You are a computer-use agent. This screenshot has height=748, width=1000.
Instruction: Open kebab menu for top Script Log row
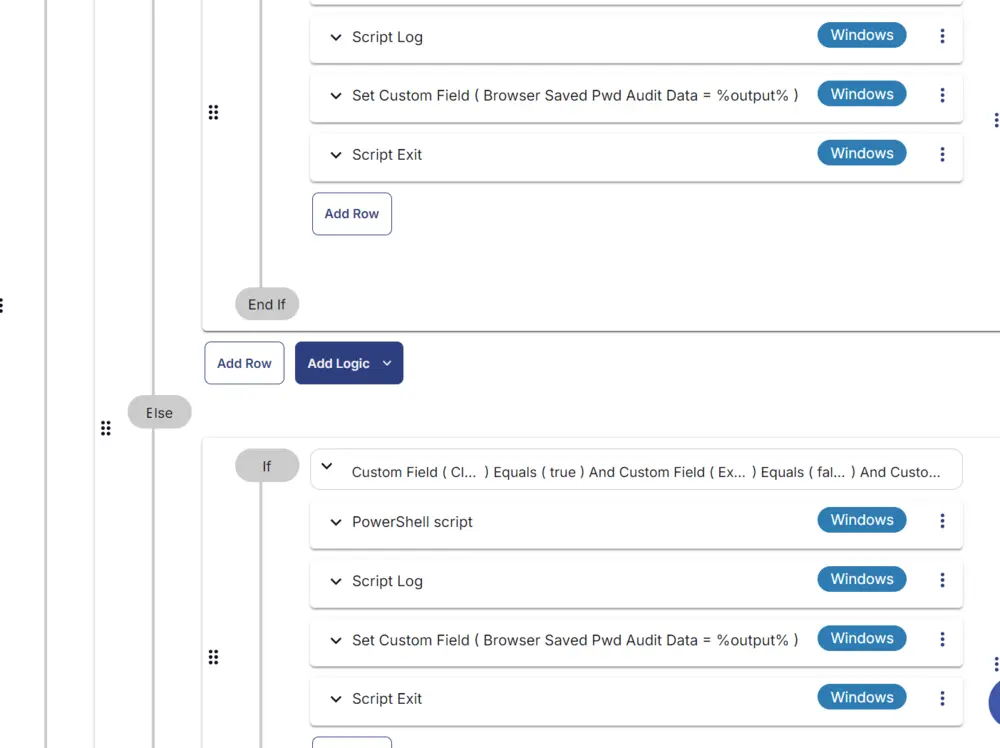[942, 36]
